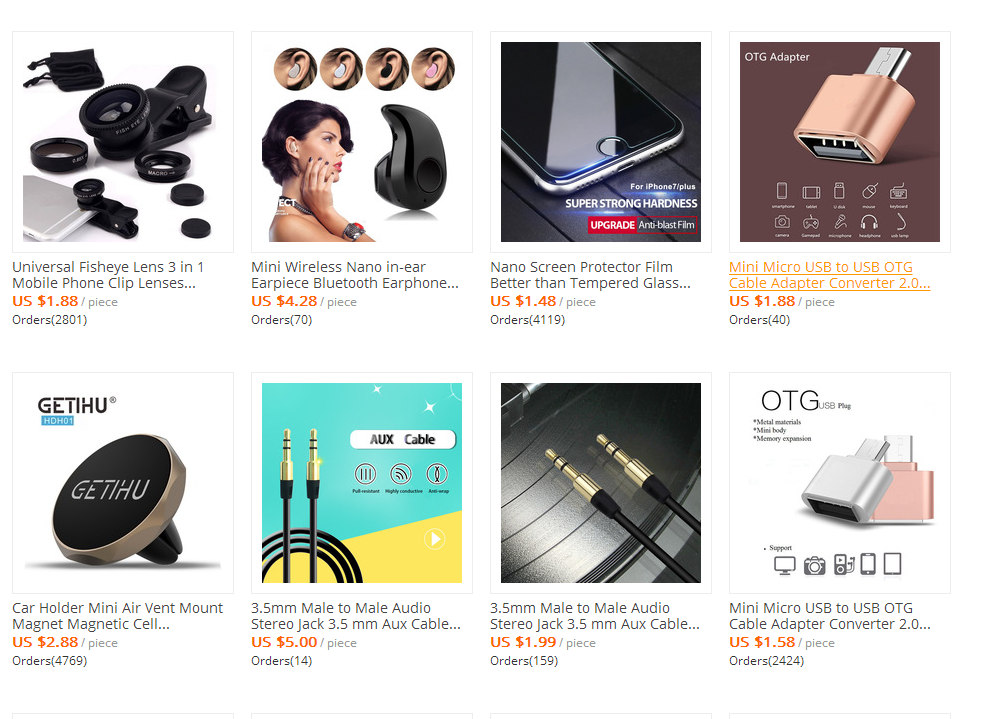Open the Mini Wireless Nano Earpiece product image
The width and height of the screenshot is (982, 719).
pyautogui.click(x=362, y=142)
